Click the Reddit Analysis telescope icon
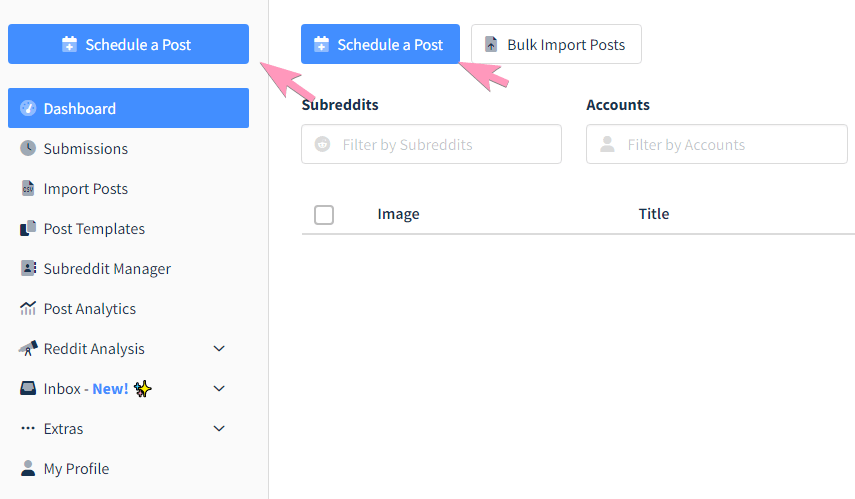Screen dimensions: 855x499 pyautogui.click(x=28, y=348)
